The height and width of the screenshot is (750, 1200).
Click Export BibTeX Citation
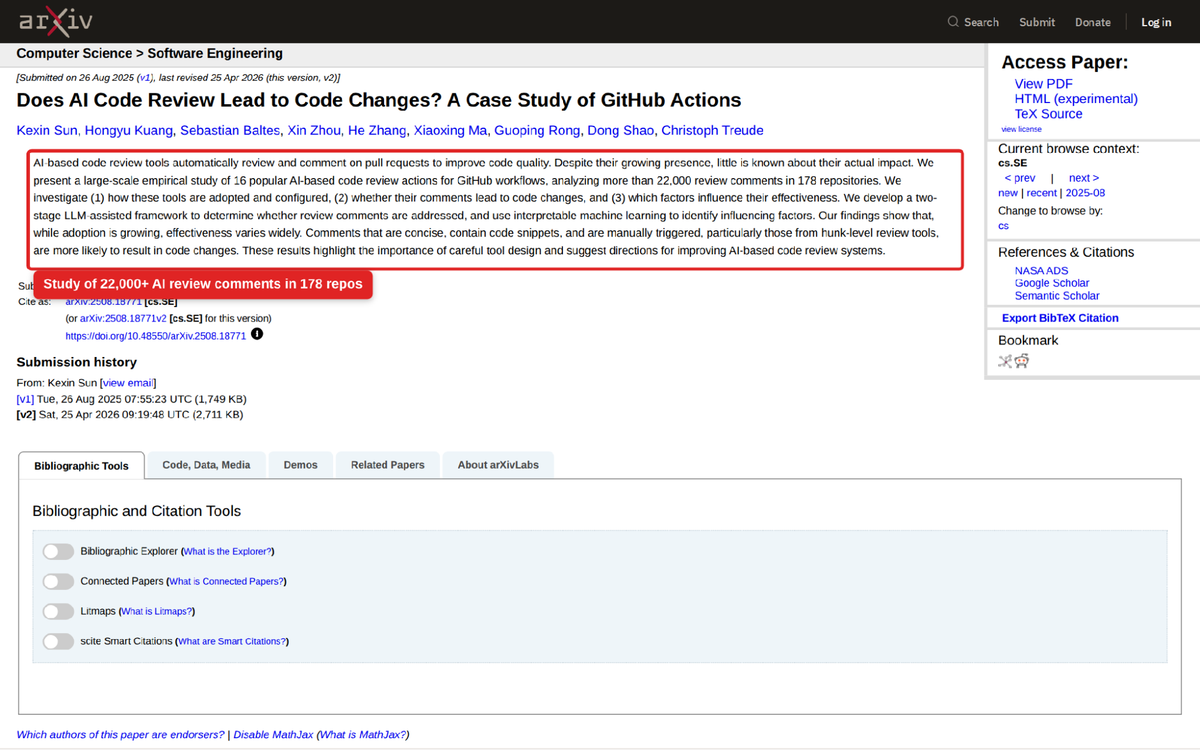pyautogui.click(x=1060, y=318)
